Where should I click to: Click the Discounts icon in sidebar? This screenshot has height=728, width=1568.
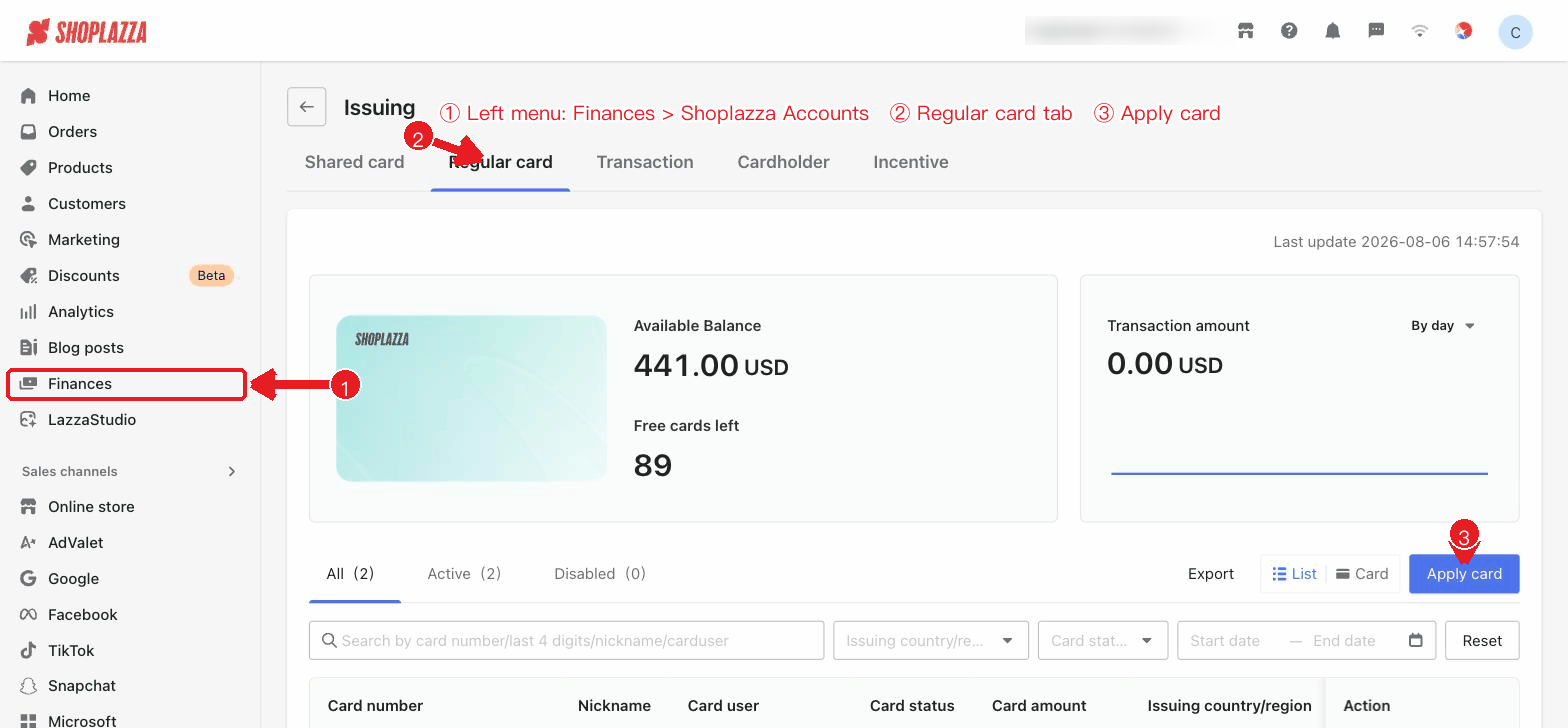pyautogui.click(x=29, y=276)
